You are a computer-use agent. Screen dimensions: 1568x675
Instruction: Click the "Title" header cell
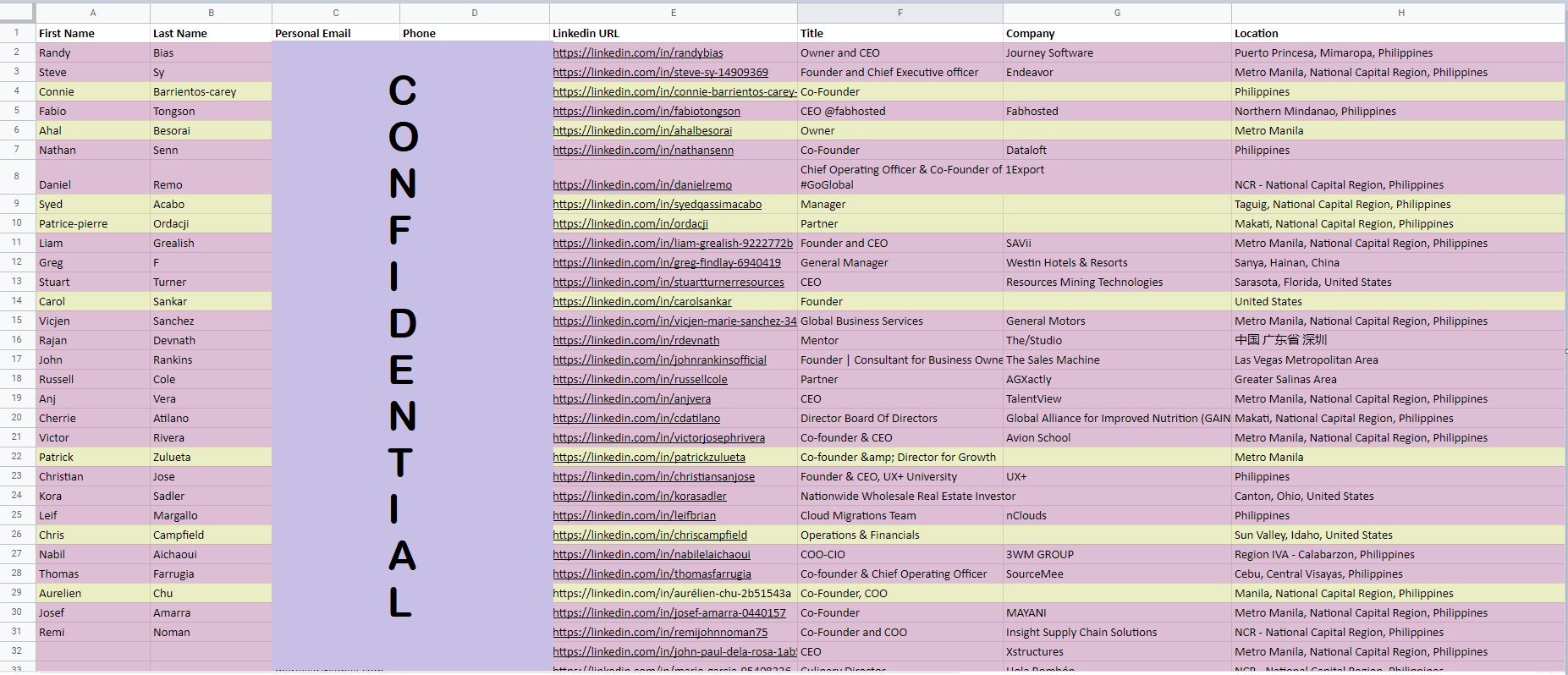tap(900, 33)
